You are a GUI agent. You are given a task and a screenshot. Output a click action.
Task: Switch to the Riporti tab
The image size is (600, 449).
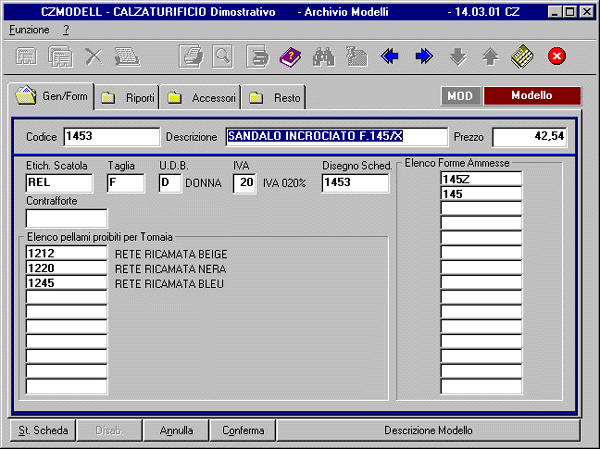(x=127, y=98)
